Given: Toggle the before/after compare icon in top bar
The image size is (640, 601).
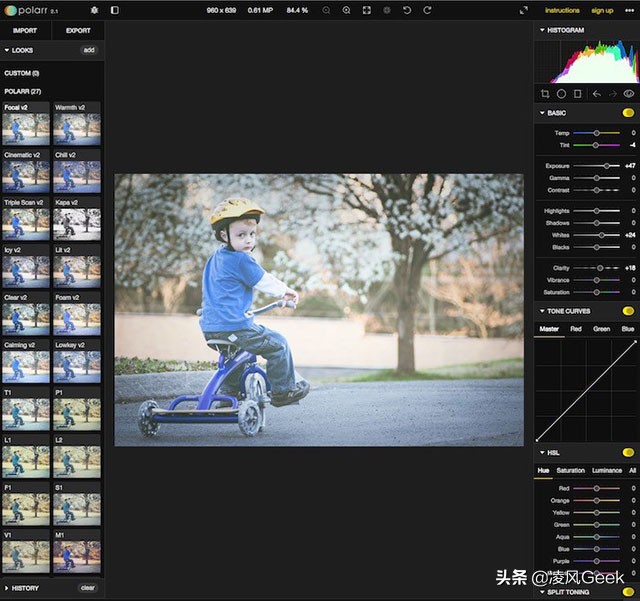Looking at the screenshot, I should pos(115,10).
